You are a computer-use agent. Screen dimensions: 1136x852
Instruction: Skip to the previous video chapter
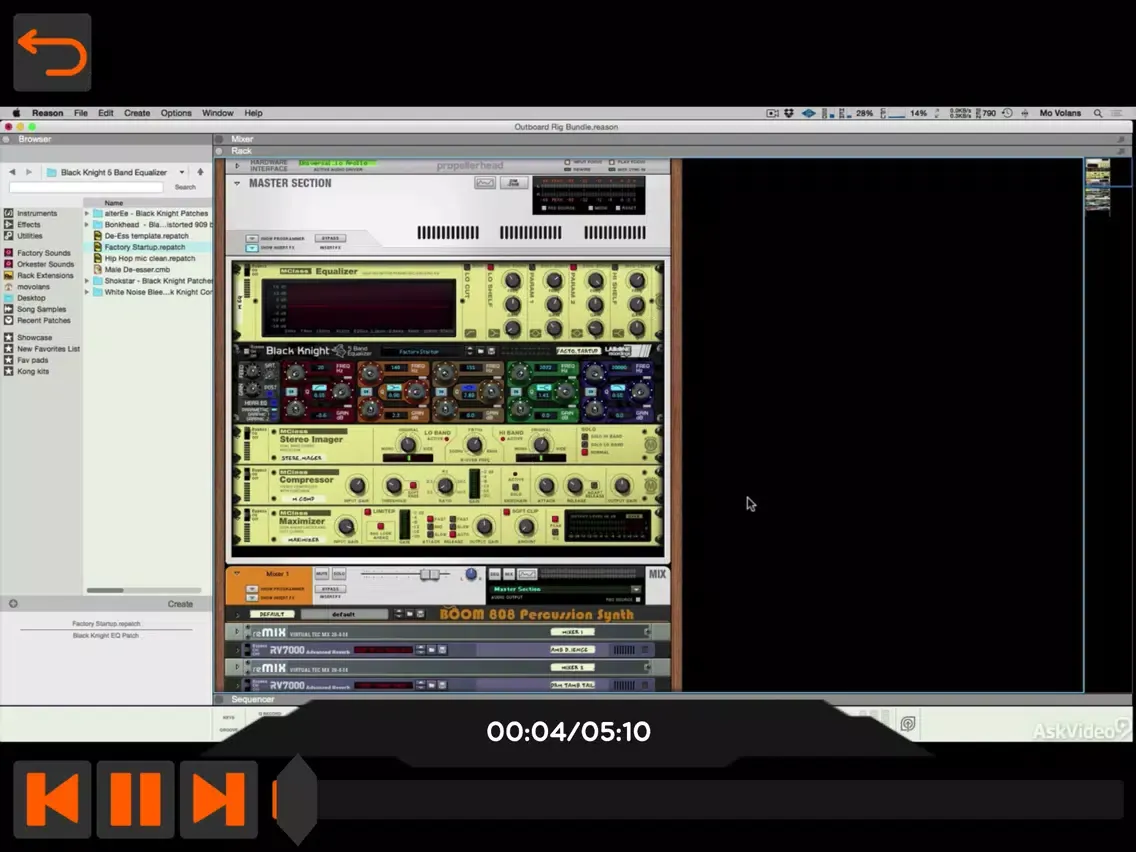52,799
